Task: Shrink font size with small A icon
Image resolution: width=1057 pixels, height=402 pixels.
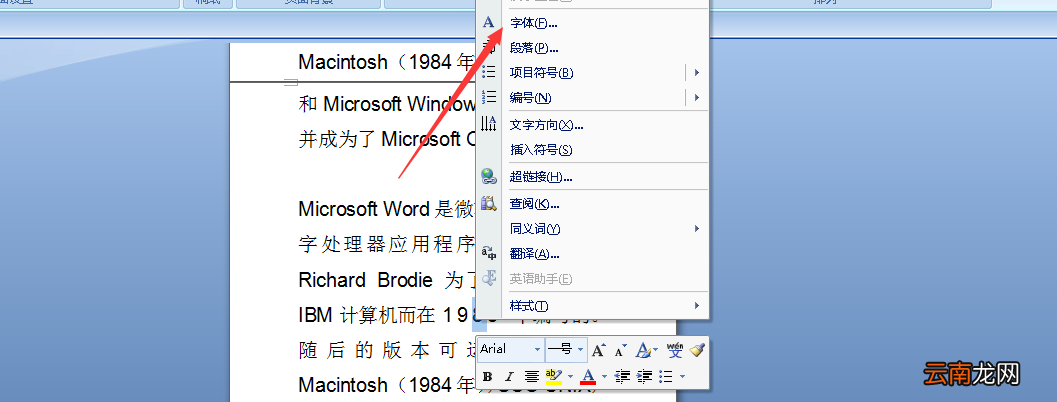Action: tap(621, 349)
